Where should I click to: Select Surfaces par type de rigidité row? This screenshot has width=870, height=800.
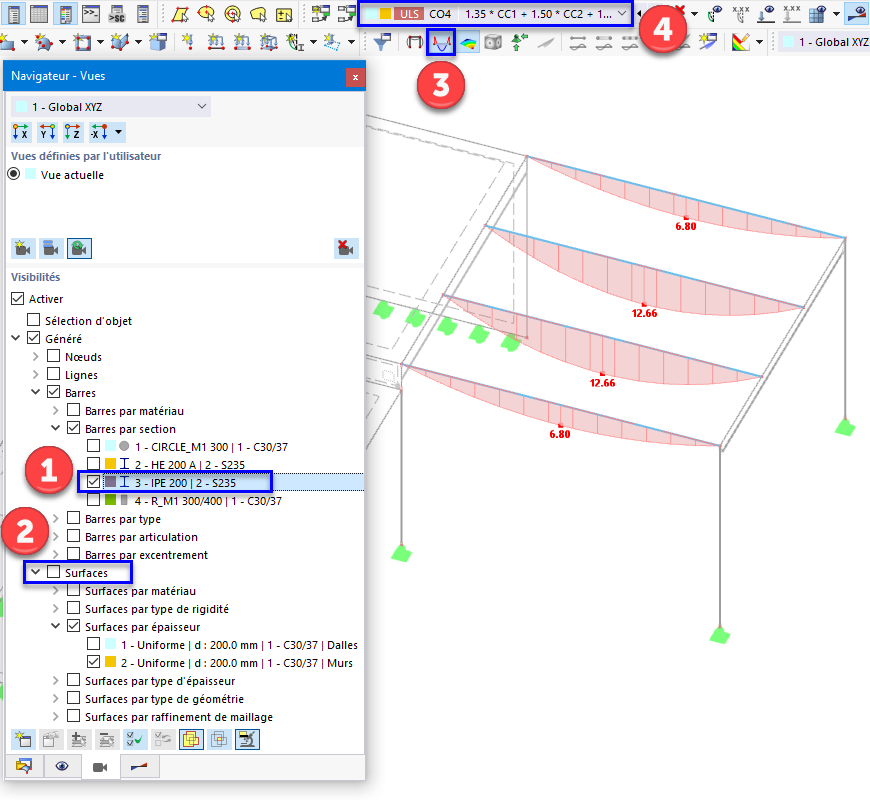156,609
